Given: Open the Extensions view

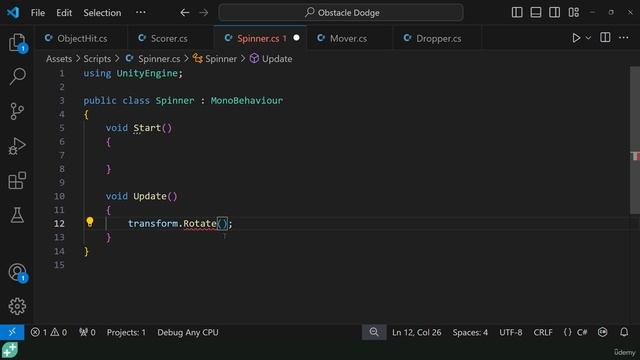Looking at the screenshot, I should [x=17, y=180].
